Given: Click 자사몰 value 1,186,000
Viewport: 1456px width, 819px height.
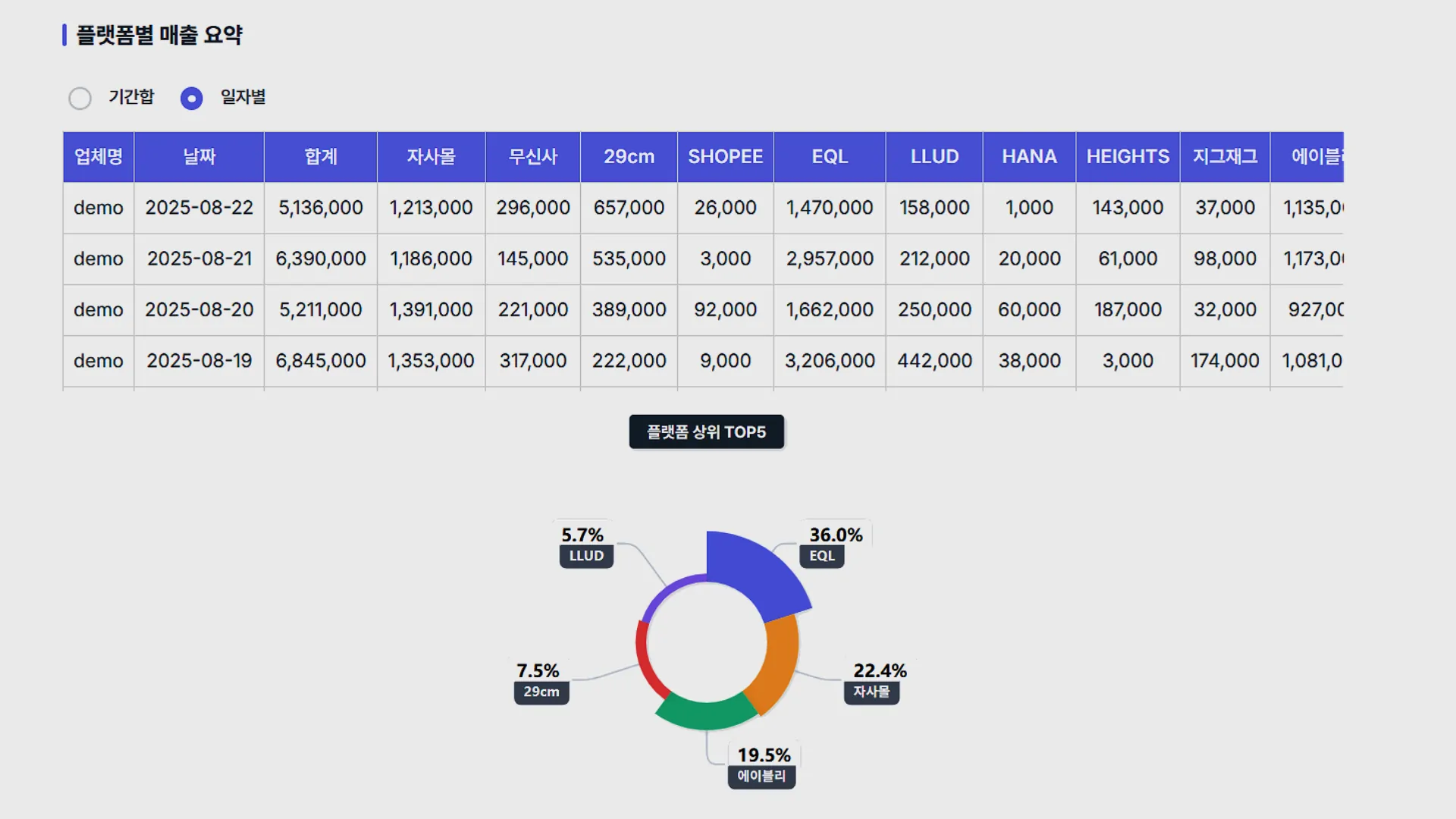Looking at the screenshot, I should pos(431,259).
